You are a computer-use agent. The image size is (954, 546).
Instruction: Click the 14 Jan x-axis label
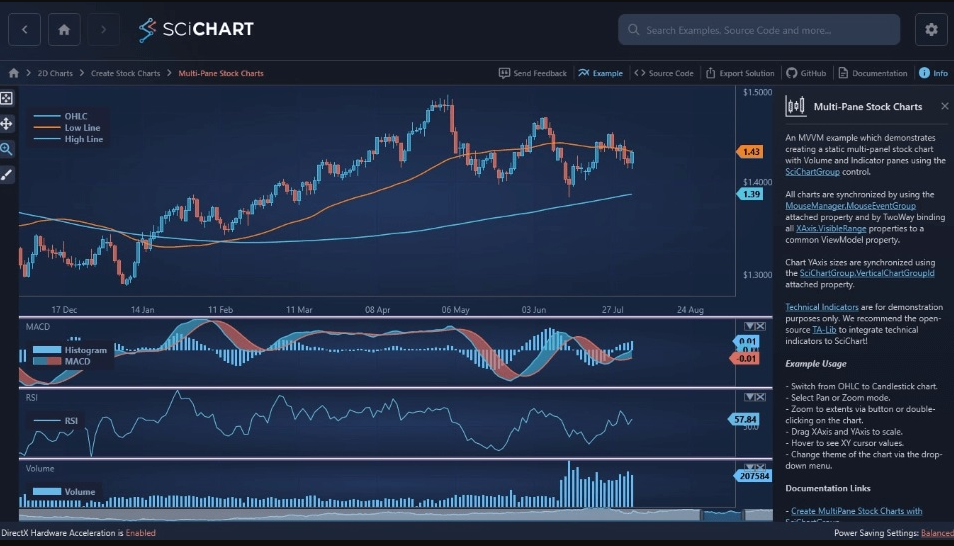point(142,310)
